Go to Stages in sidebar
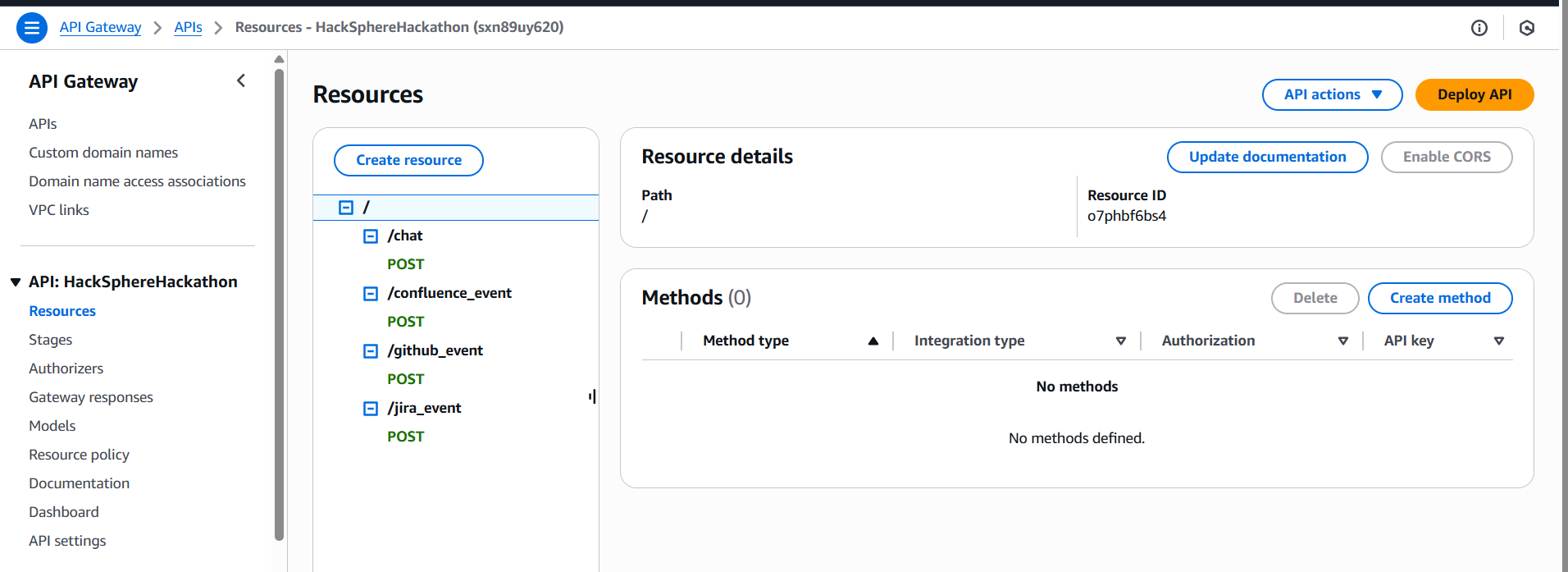This screenshot has height=572, width=1568. pyautogui.click(x=50, y=340)
